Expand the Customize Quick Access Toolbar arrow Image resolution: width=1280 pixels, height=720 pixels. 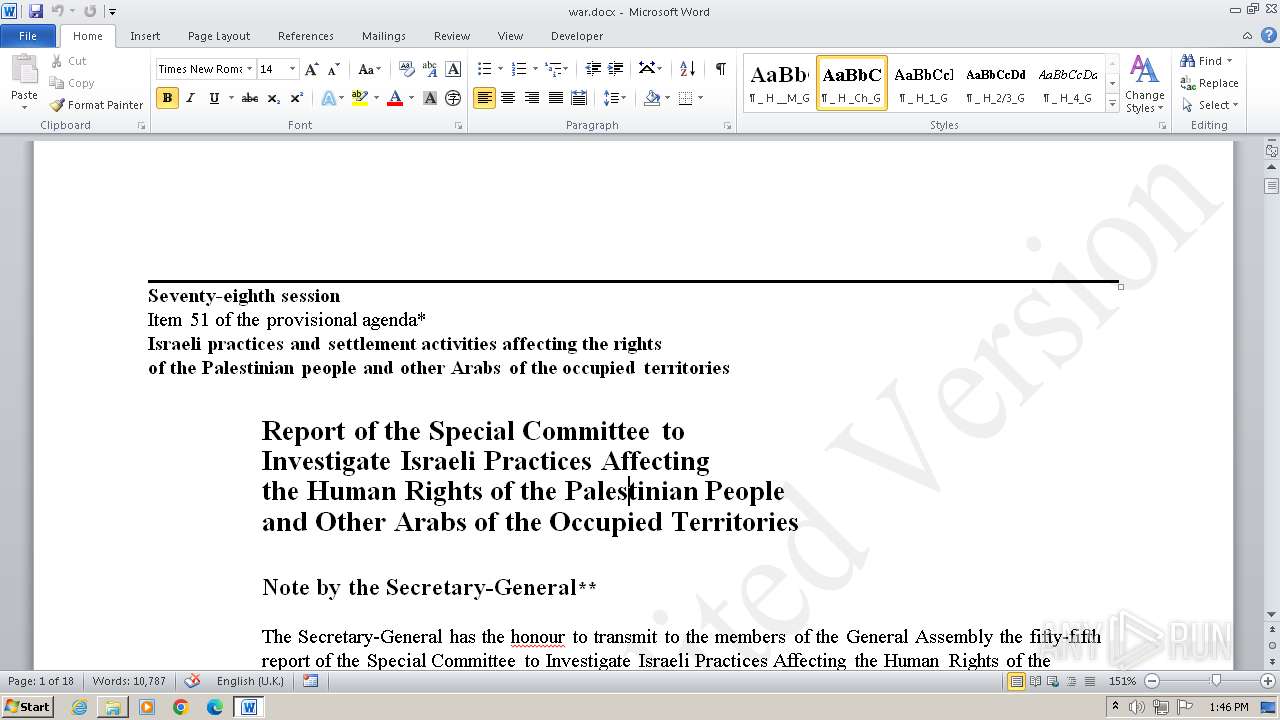[112, 11]
